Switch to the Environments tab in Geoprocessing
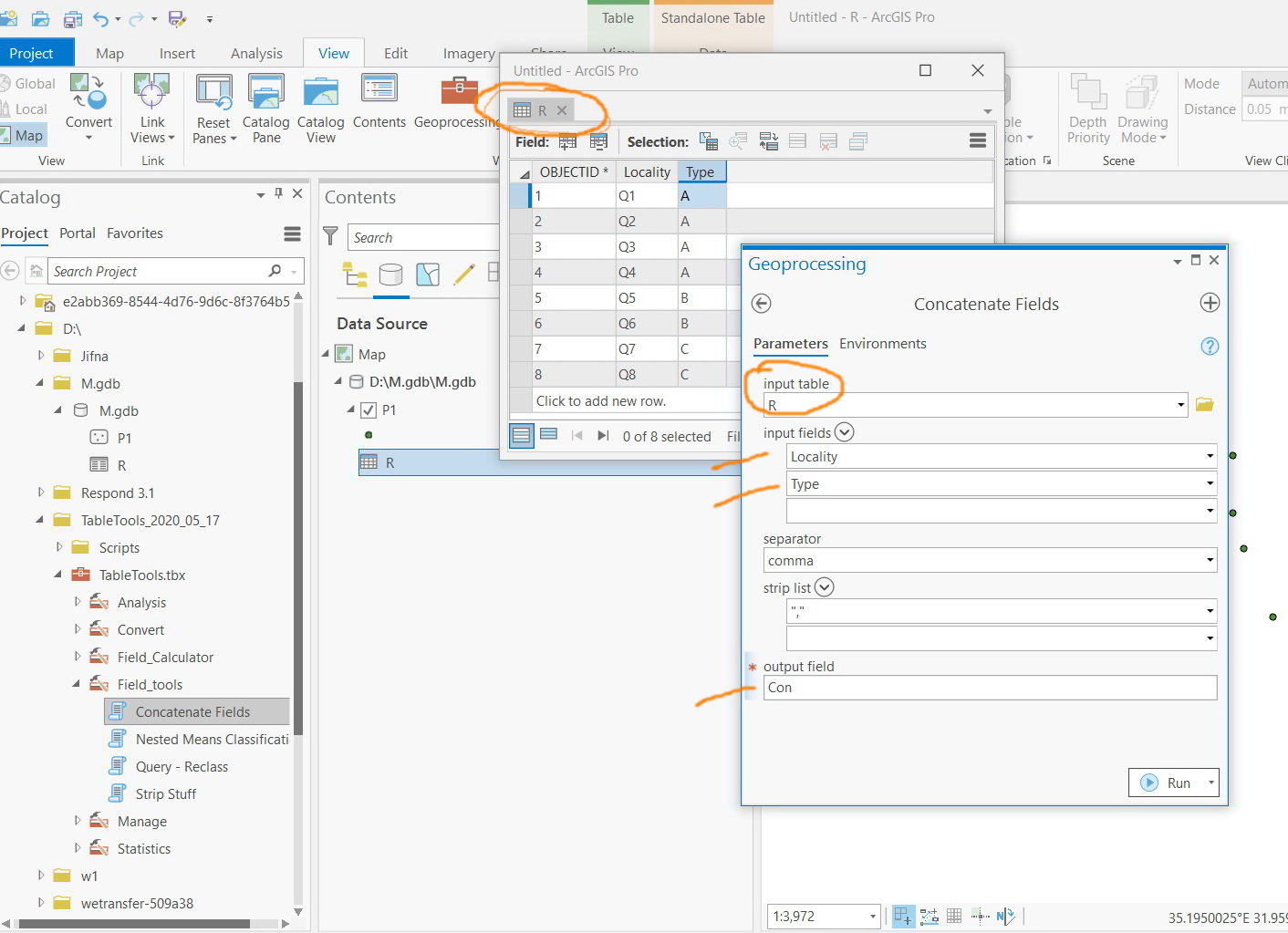This screenshot has height=933, width=1288. tap(882, 344)
